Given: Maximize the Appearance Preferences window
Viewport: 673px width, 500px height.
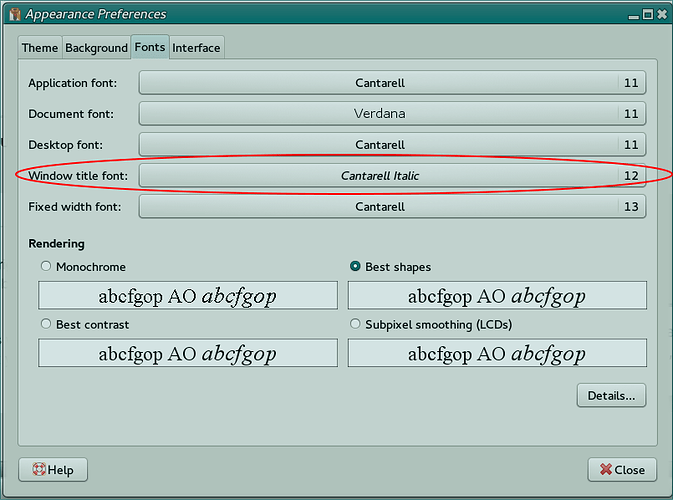Looking at the screenshot, I should pos(648,15).
